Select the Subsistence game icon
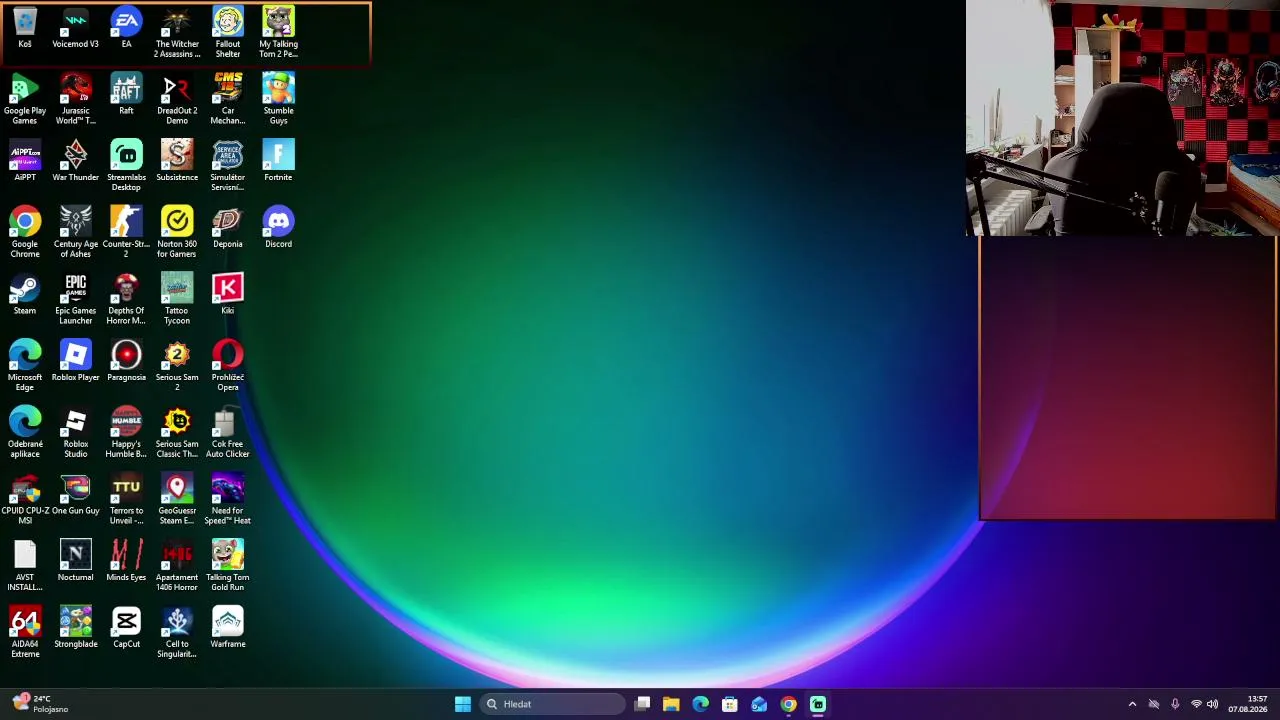Viewport: 1280px width, 720px height. pos(177,162)
